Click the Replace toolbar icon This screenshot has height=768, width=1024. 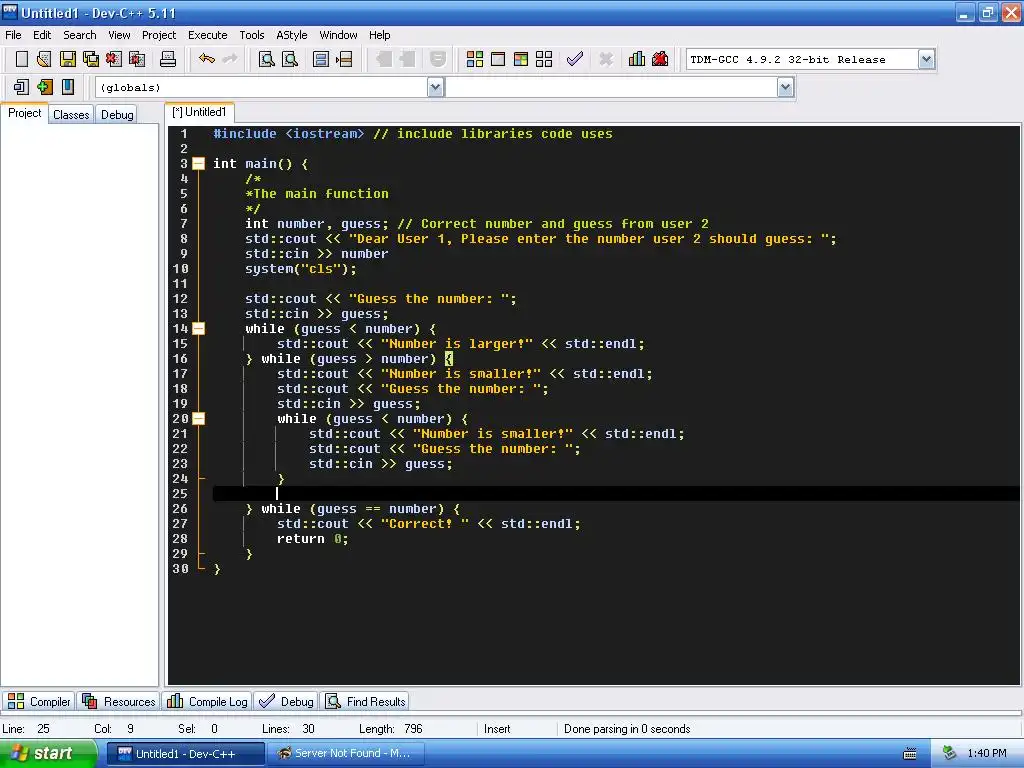click(290, 59)
